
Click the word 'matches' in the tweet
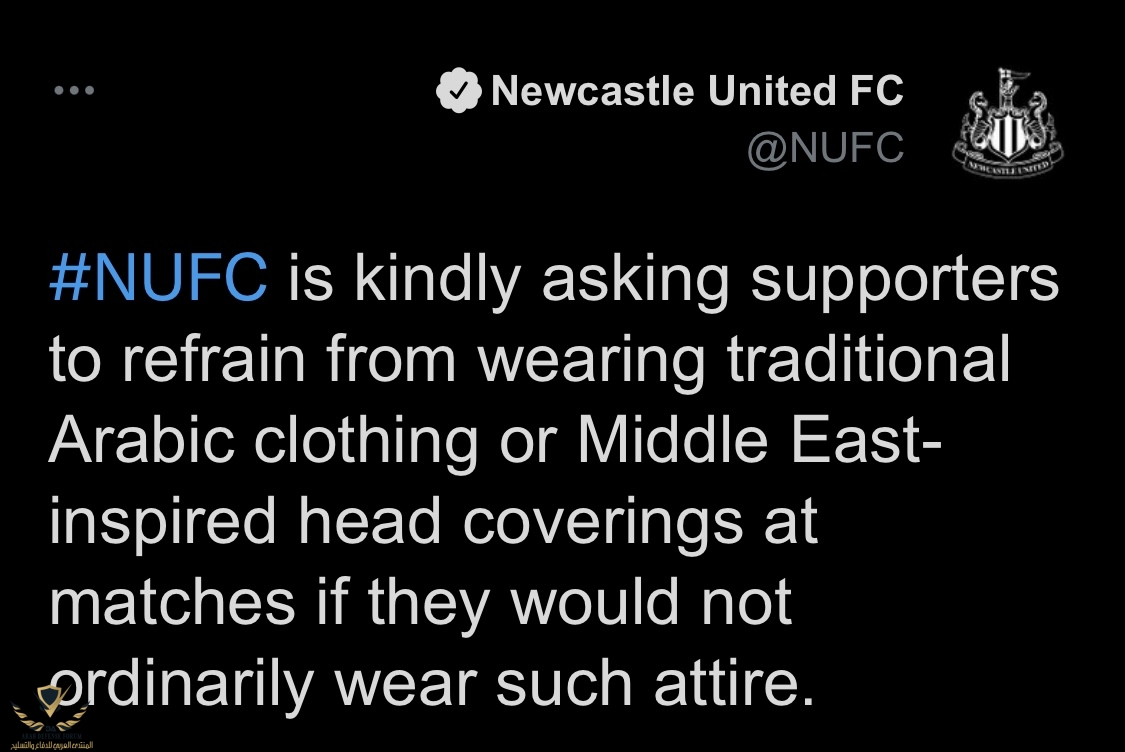[x=172, y=602]
